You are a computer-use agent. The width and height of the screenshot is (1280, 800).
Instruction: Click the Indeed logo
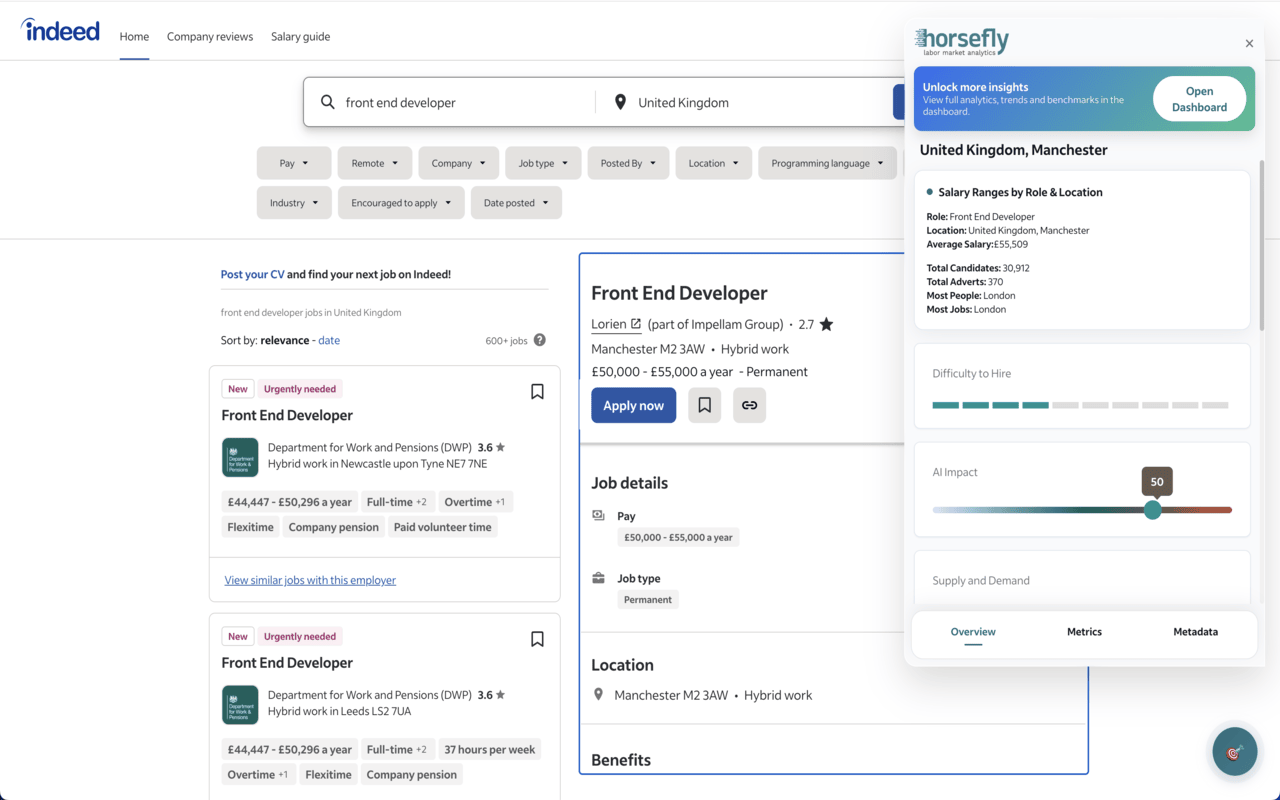(x=60, y=30)
